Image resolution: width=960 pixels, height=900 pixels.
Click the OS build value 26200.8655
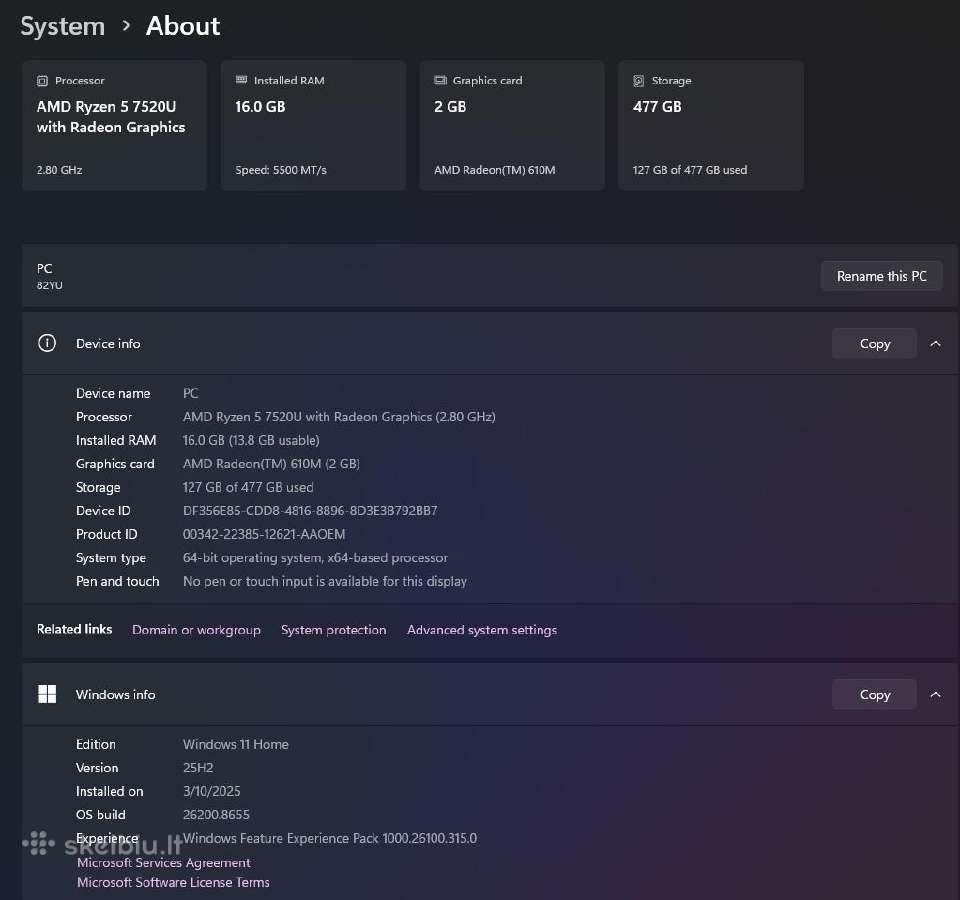tap(216, 815)
